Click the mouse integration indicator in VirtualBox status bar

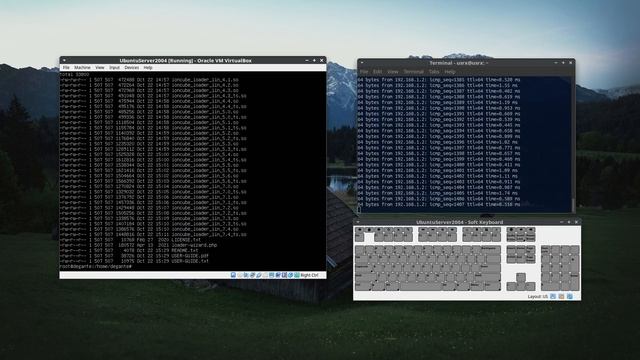pyautogui.click(x=290, y=275)
